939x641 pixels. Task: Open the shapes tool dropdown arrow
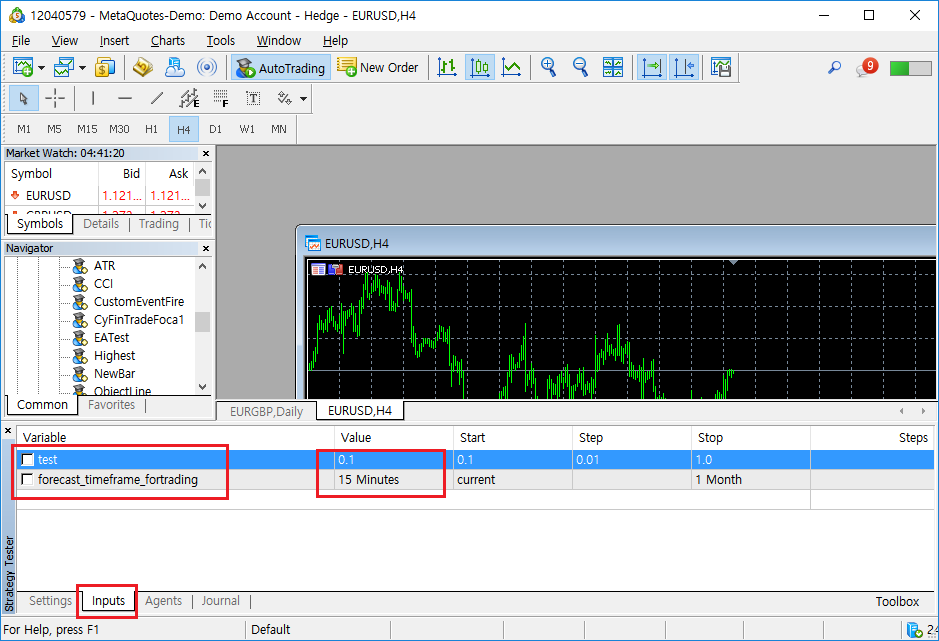click(x=304, y=98)
